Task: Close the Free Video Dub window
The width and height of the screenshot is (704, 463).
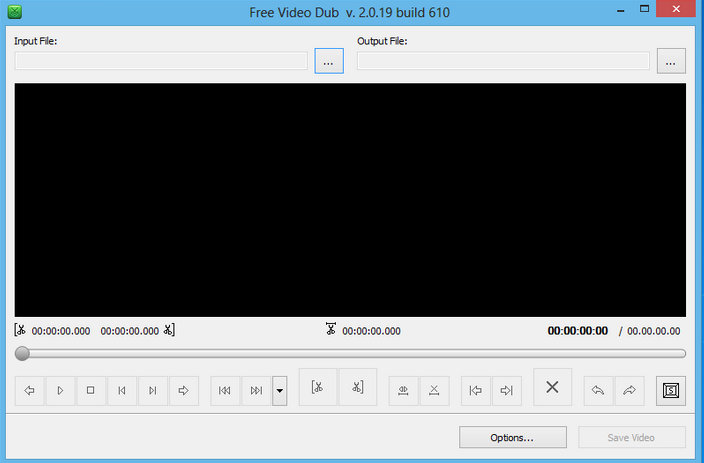Action: (676, 9)
